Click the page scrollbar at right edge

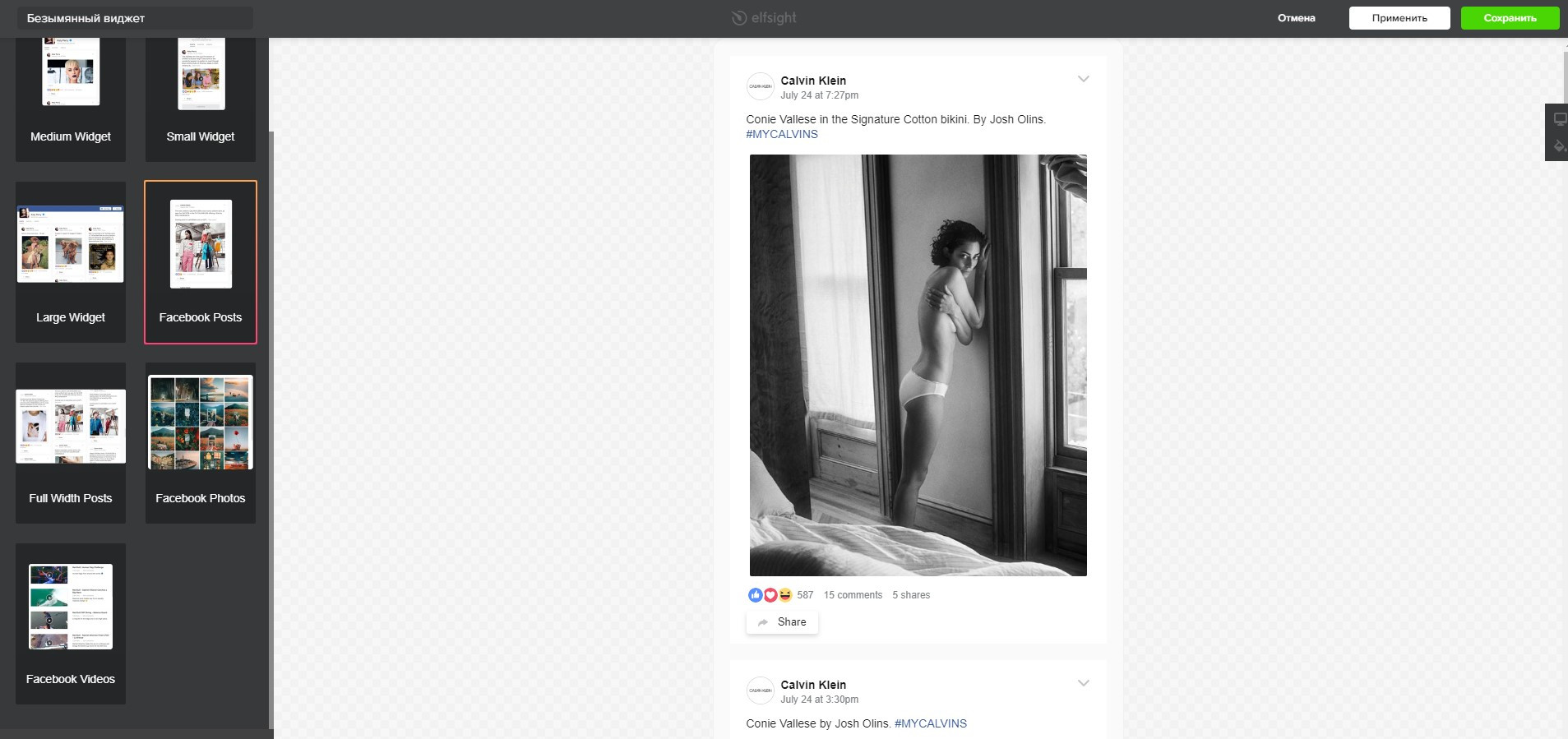[1565, 76]
